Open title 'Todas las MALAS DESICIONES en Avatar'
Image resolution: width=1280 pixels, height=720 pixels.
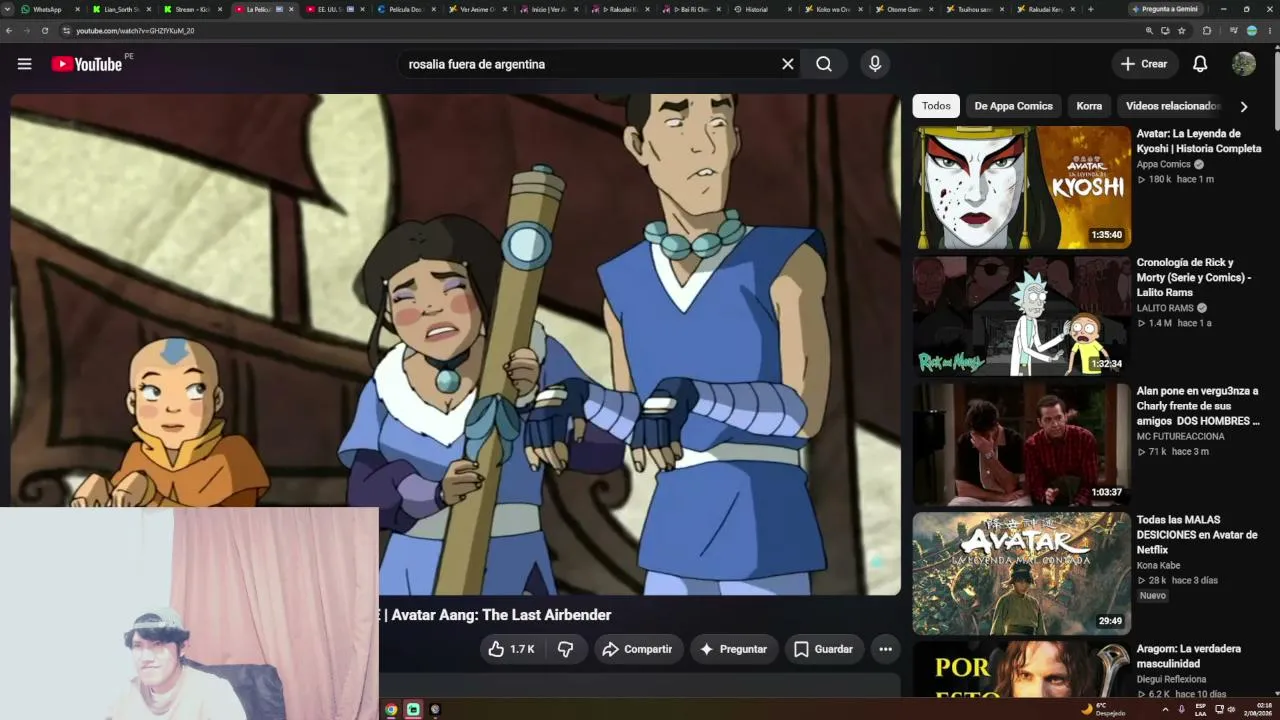point(1197,535)
